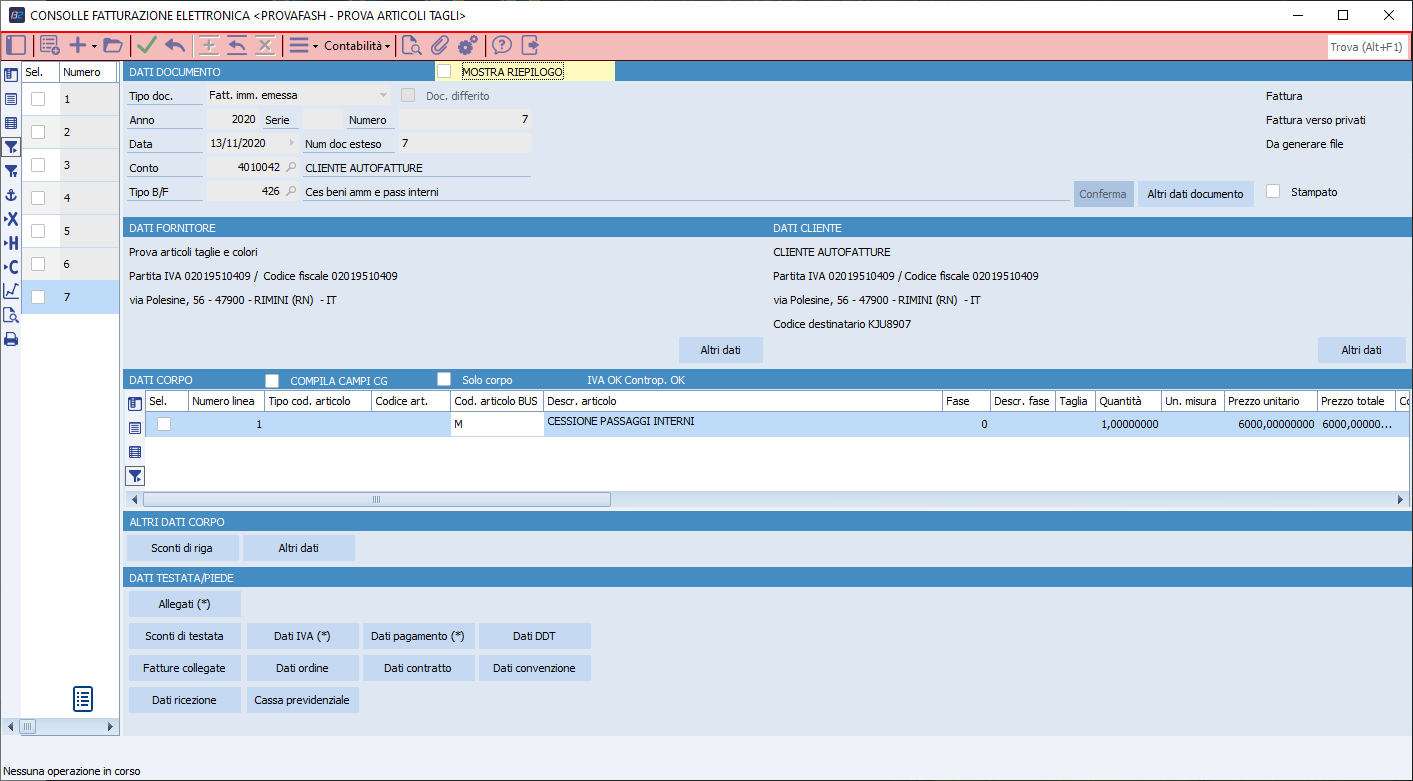Screen dimensions: 1413x781
Task: Expand the Contabilità dropdown menu
Action: (x=357, y=46)
